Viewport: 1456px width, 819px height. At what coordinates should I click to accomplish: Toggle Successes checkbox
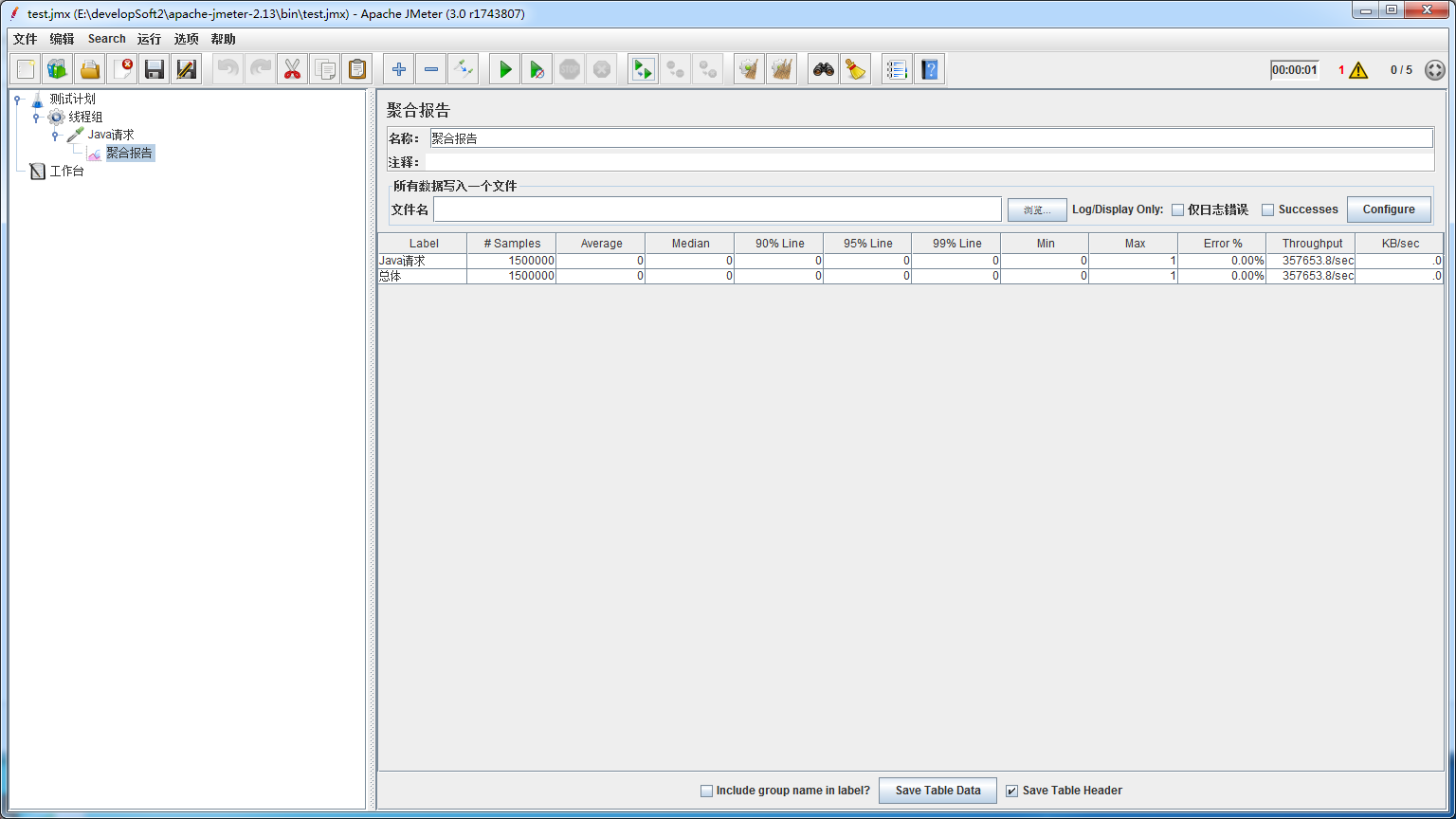[1268, 210]
